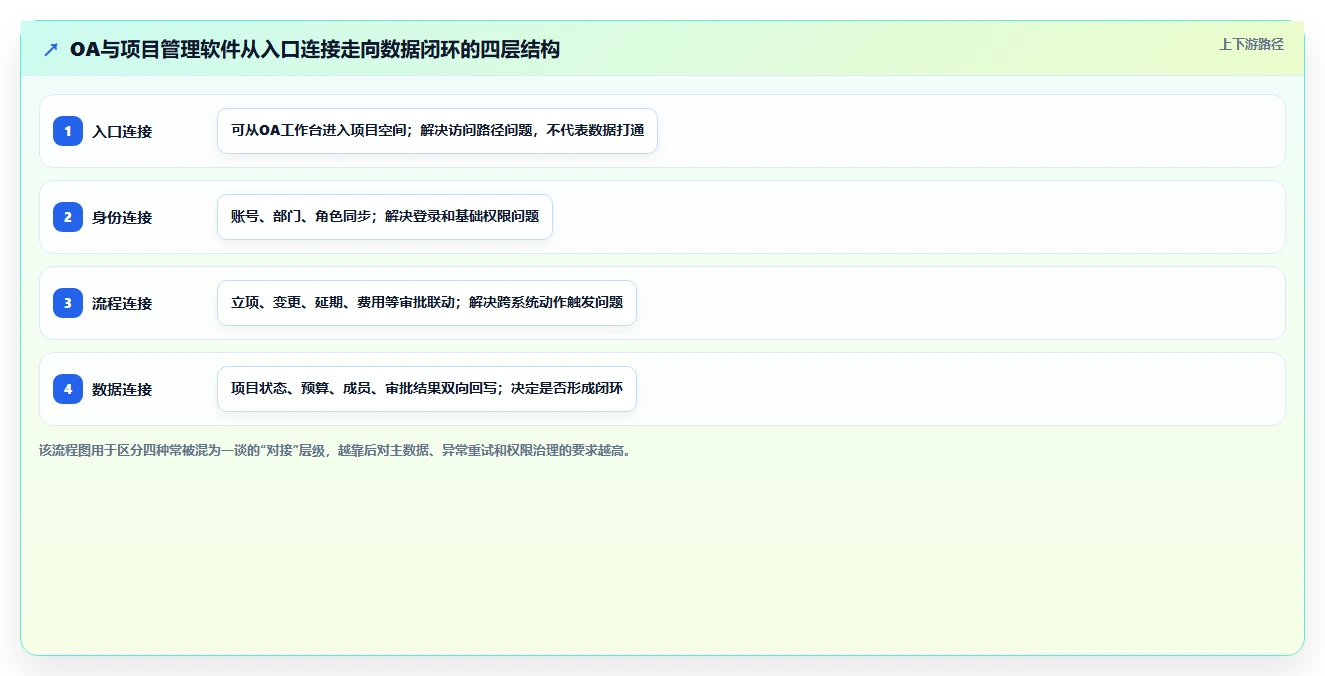
Task: Click the number 4 step badge
Action: point(68,389)
